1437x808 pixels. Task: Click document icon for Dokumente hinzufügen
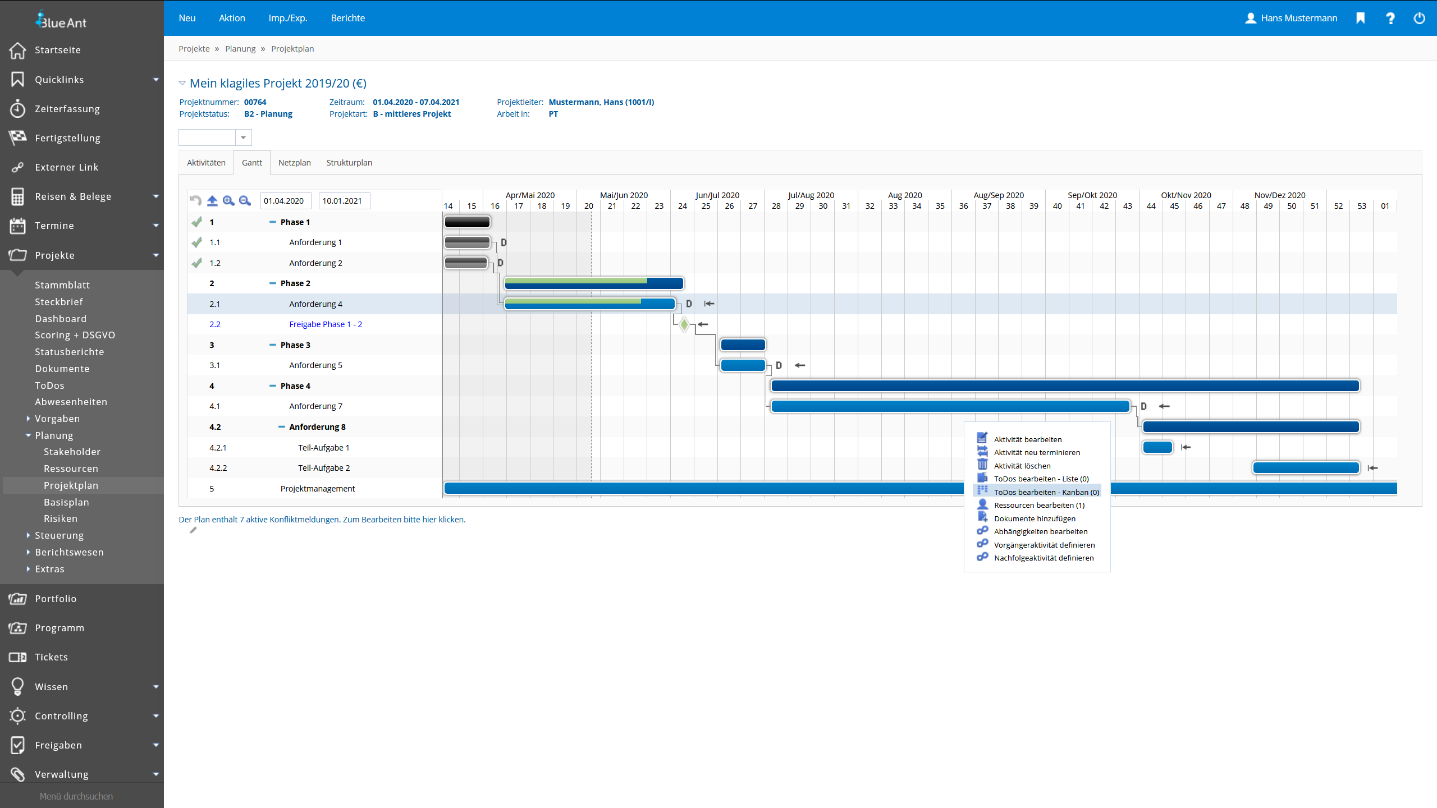pyautogui.click(x=982, y=518)
